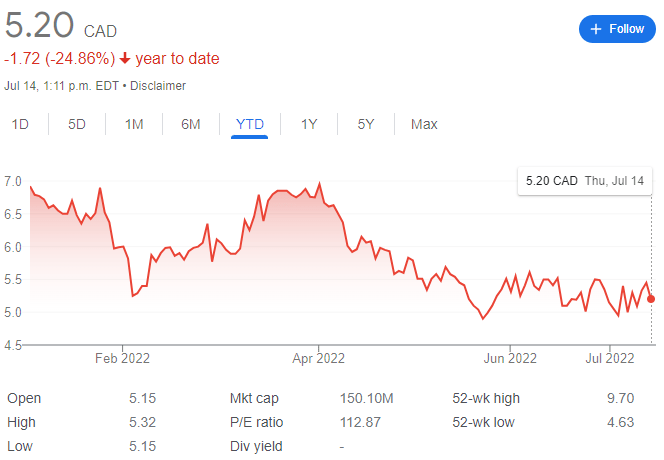Click the blue Follow button

pos(617,29)
